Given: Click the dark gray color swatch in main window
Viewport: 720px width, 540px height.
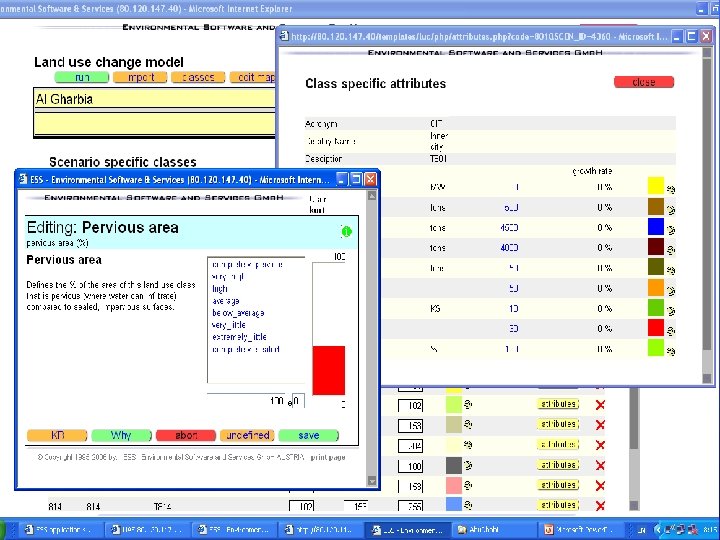Looking at the screenshot, I should [x=454, y=465].
